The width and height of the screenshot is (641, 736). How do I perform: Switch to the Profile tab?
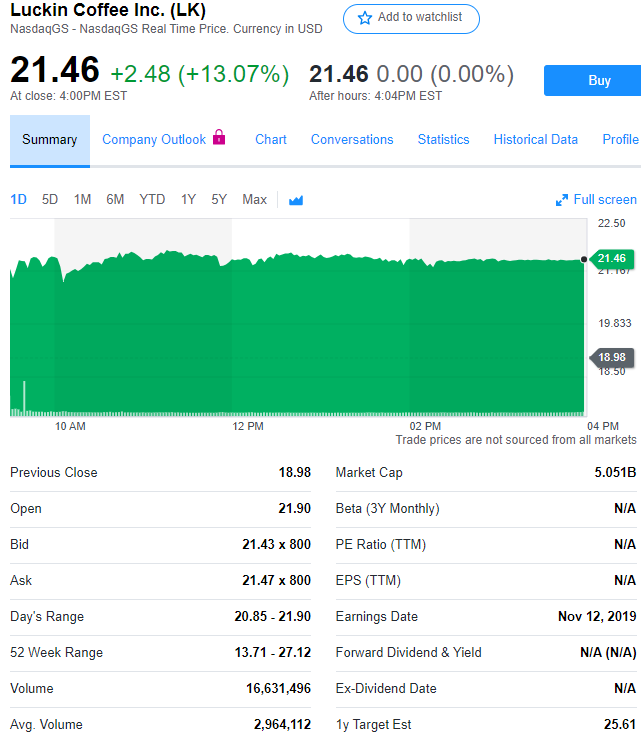620,139
